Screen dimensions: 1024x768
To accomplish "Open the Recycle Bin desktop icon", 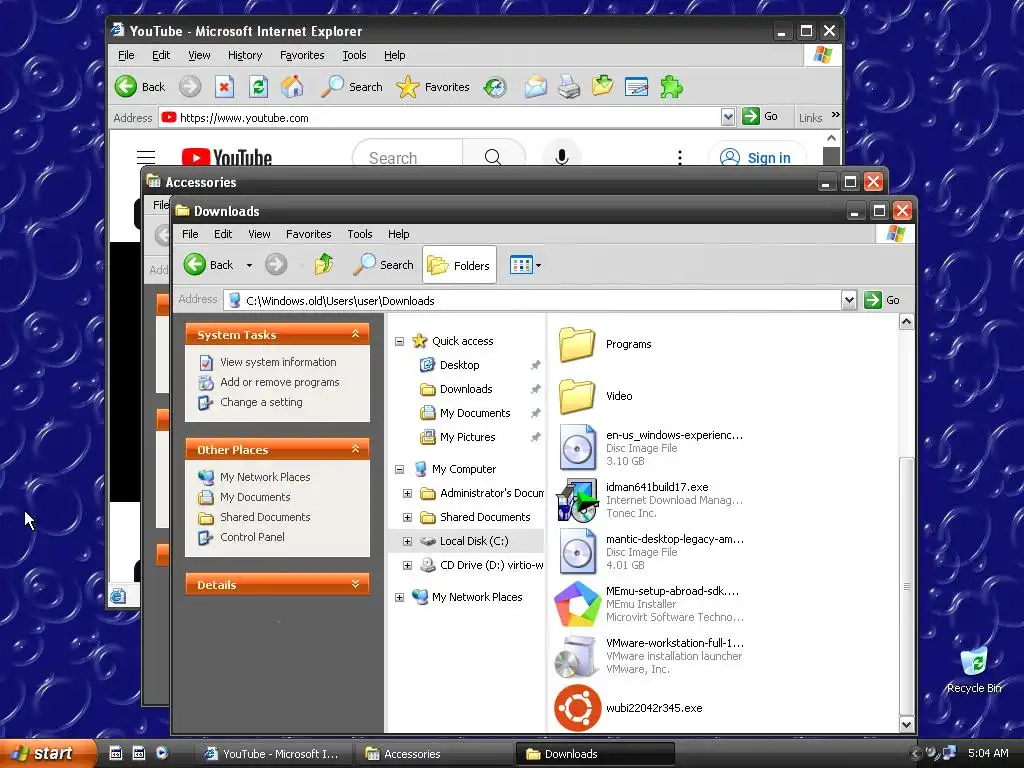I will pos(974,670).
